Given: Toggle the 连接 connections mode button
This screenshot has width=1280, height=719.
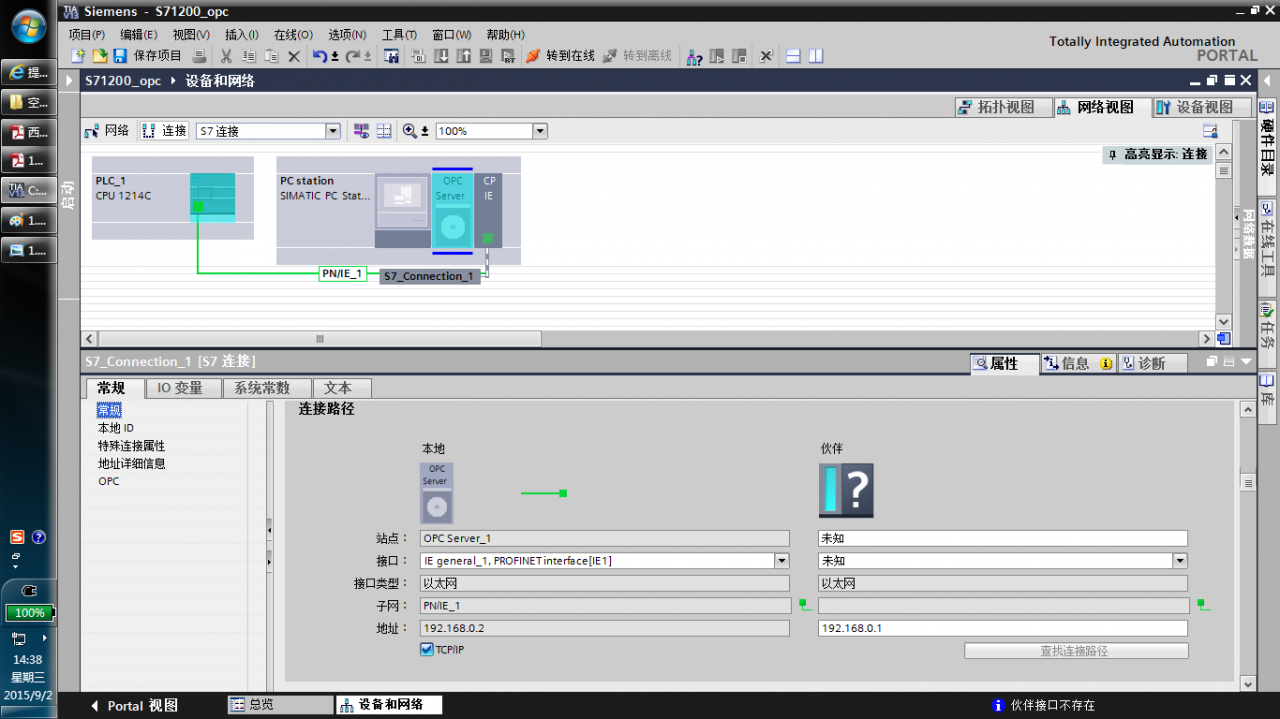Looking at the screenshot, I should tap(165, 131).
